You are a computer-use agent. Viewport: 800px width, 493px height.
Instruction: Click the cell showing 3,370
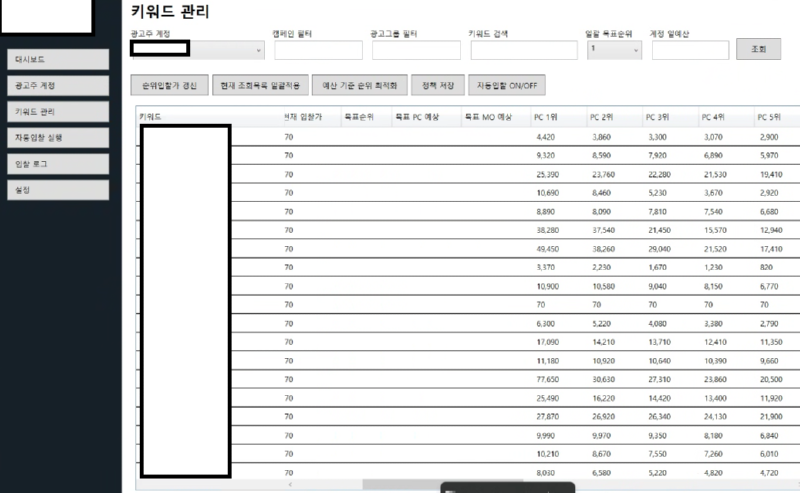click(x=545, y=267)
